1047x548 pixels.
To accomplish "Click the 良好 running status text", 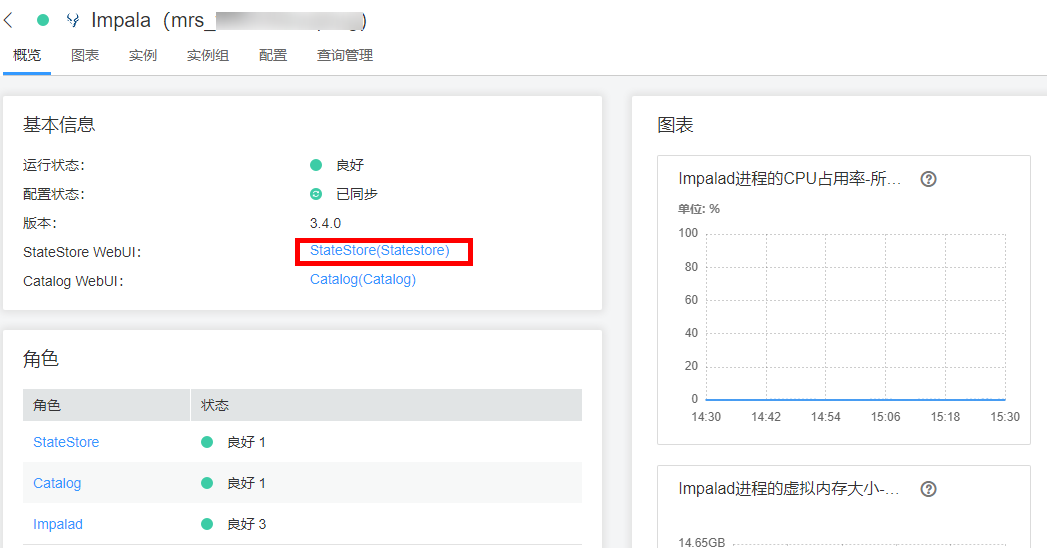I will pyautogui.click(x=350, y=165).
